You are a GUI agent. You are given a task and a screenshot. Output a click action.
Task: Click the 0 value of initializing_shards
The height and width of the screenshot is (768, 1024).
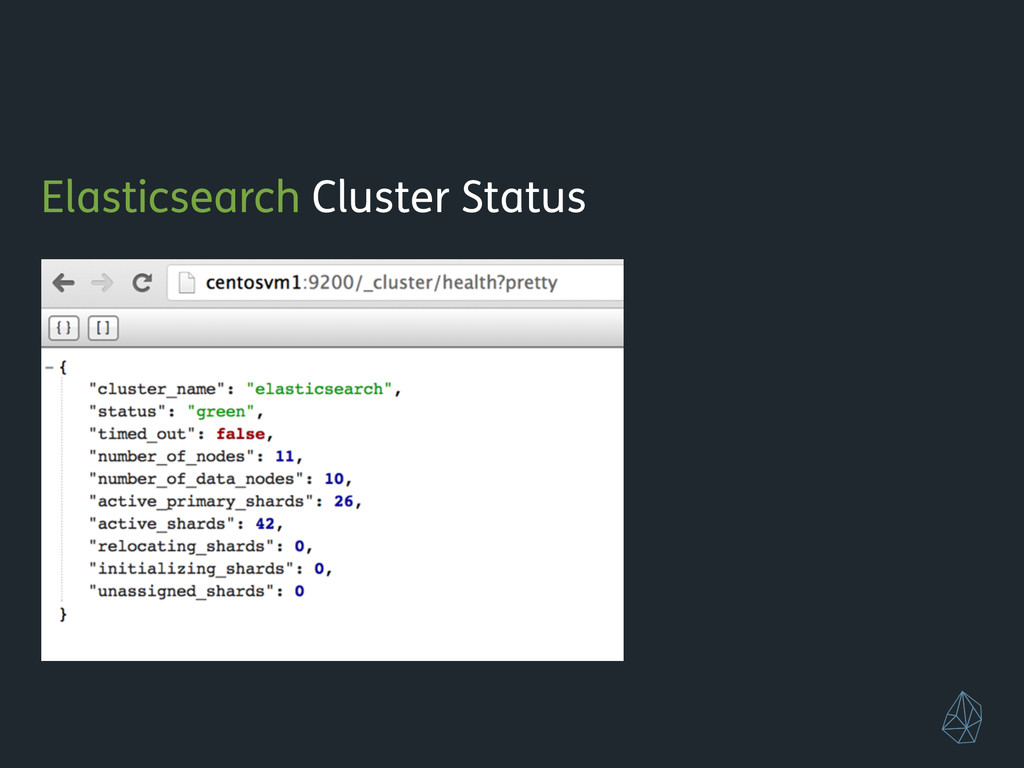[x=319, y=569]
